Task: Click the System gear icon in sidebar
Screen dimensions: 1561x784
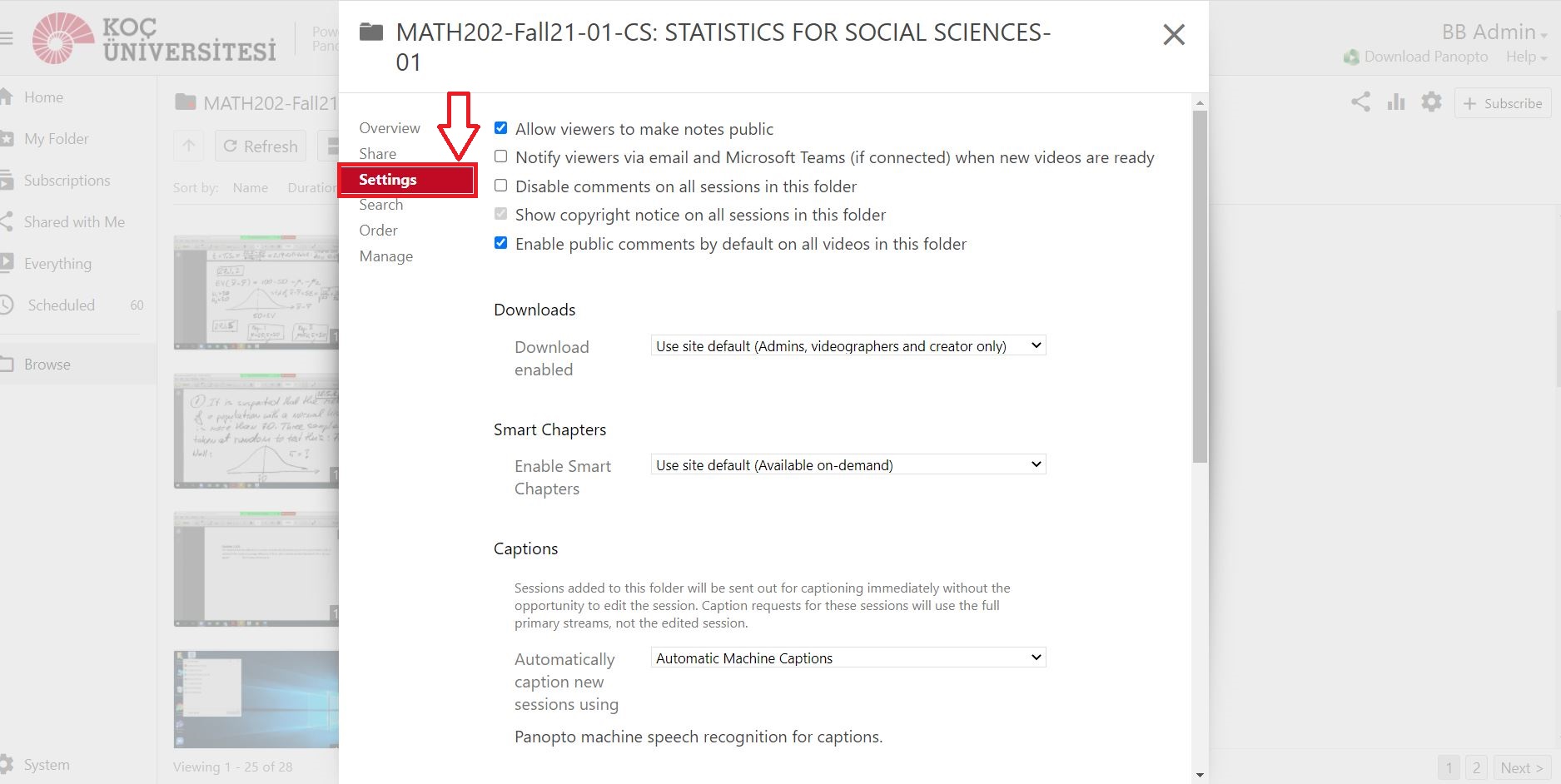Action: [x=7, y=764]
